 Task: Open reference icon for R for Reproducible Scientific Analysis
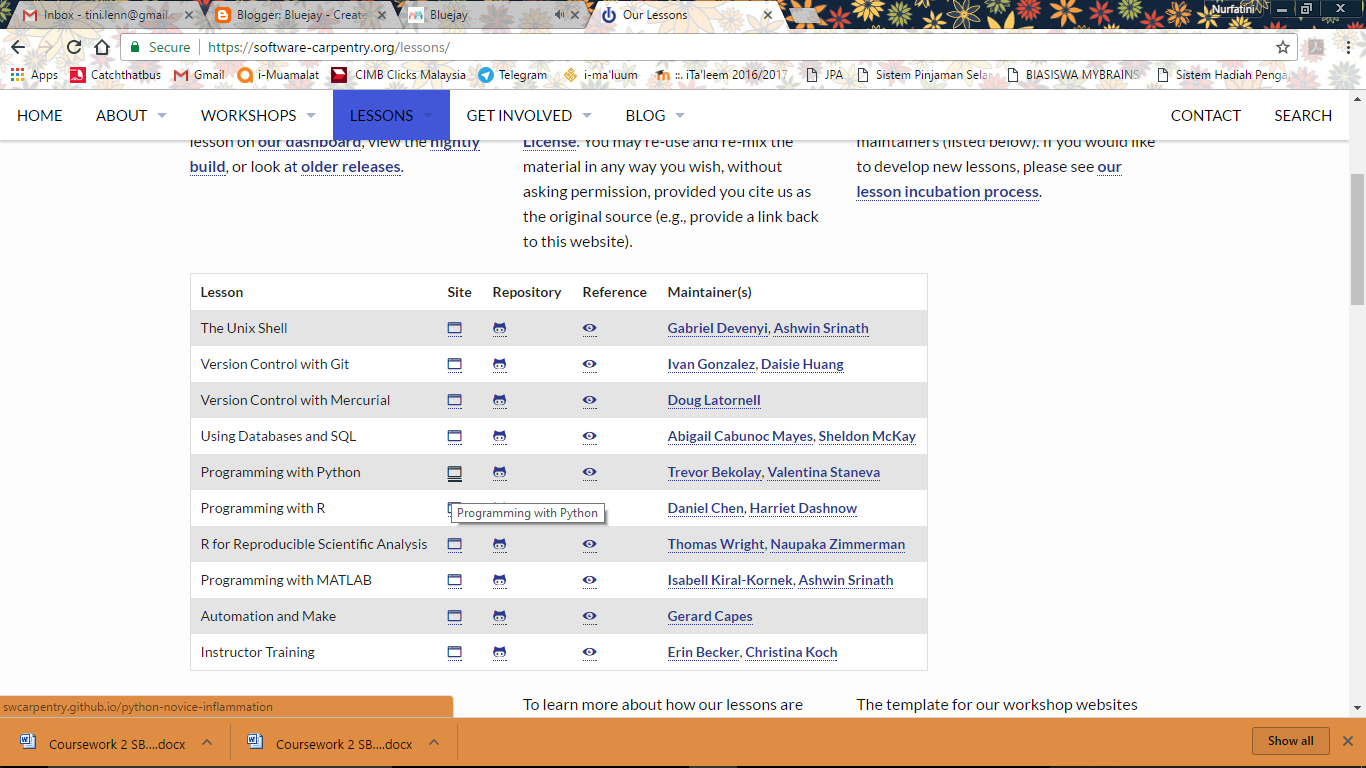point(589,544)
